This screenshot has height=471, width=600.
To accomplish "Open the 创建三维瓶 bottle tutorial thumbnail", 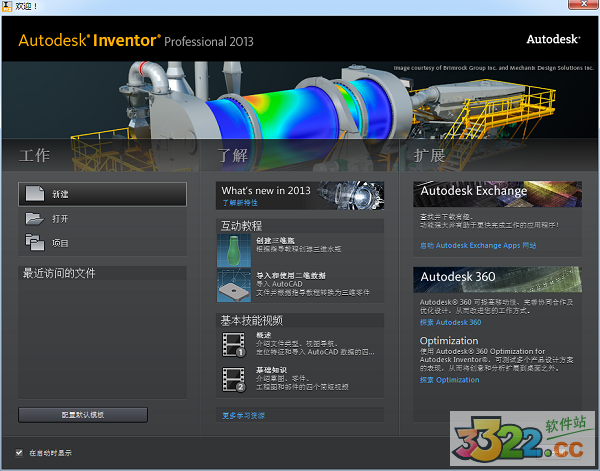I will pos(234,250).
